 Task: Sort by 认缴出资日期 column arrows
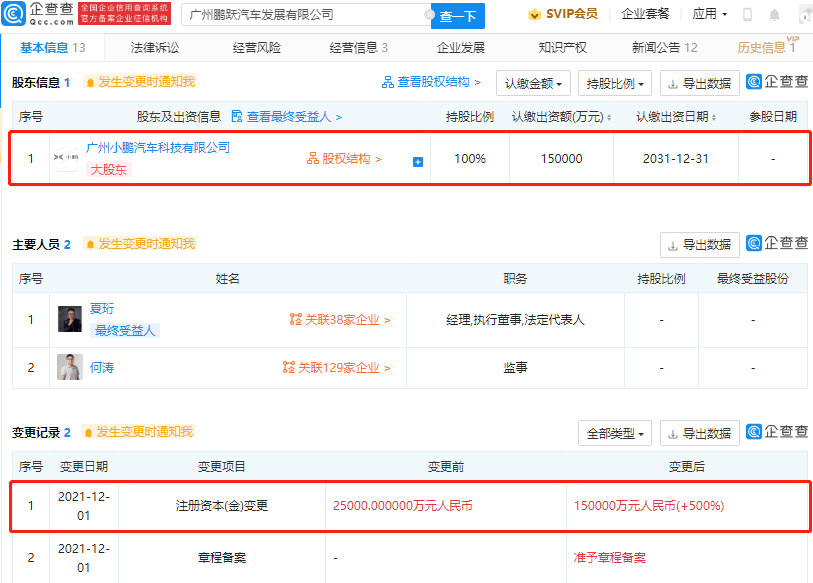click(x=714, y=118)
